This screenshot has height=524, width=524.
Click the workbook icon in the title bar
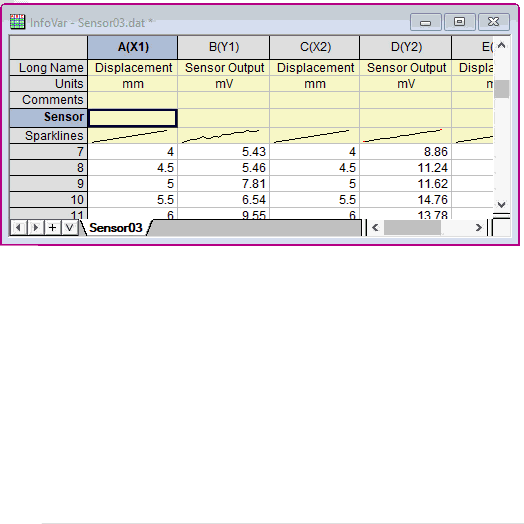tap(17, 22)
